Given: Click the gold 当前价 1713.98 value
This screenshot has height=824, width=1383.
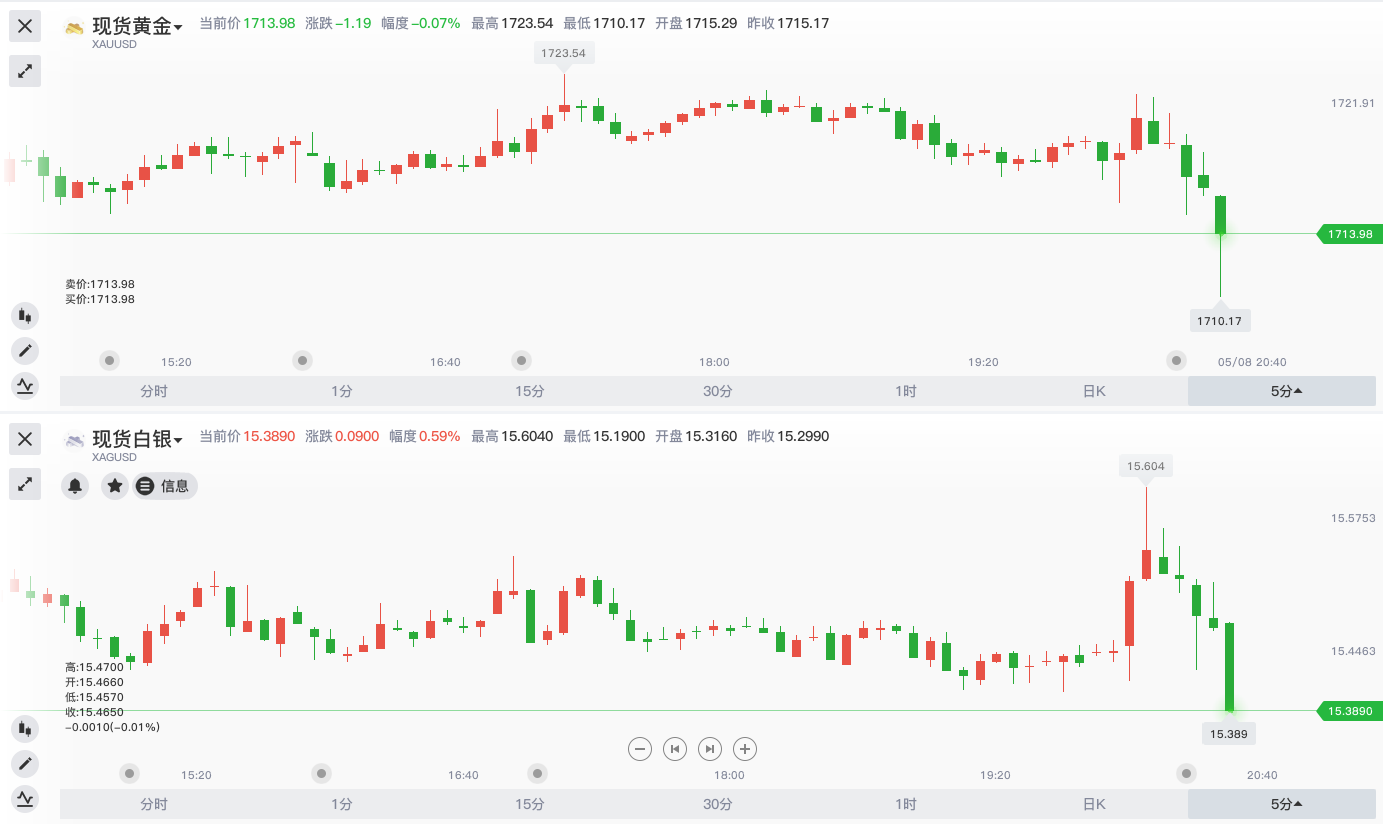Looking at the screenshot, I should pyautogui.click(x=269, y=23).
